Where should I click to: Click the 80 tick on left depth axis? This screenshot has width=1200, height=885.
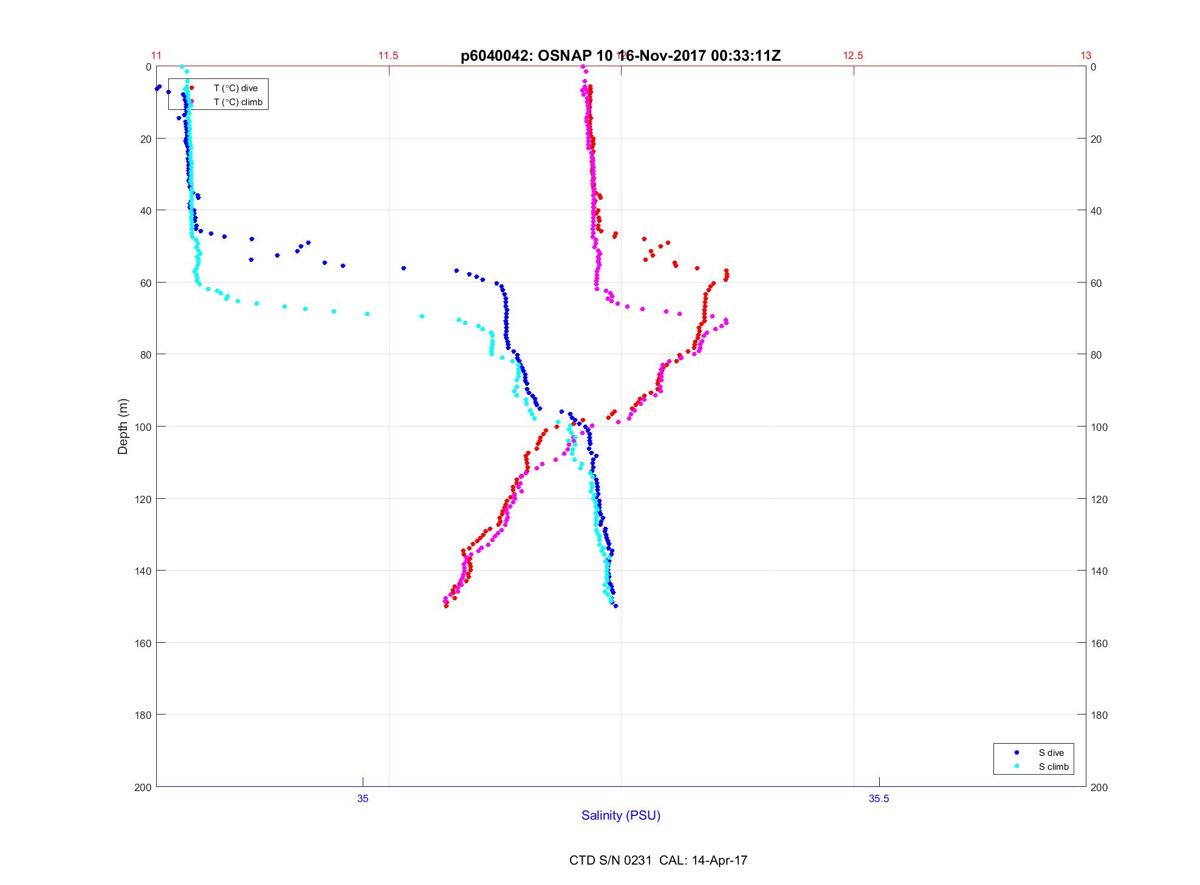[x=145, y=355]
